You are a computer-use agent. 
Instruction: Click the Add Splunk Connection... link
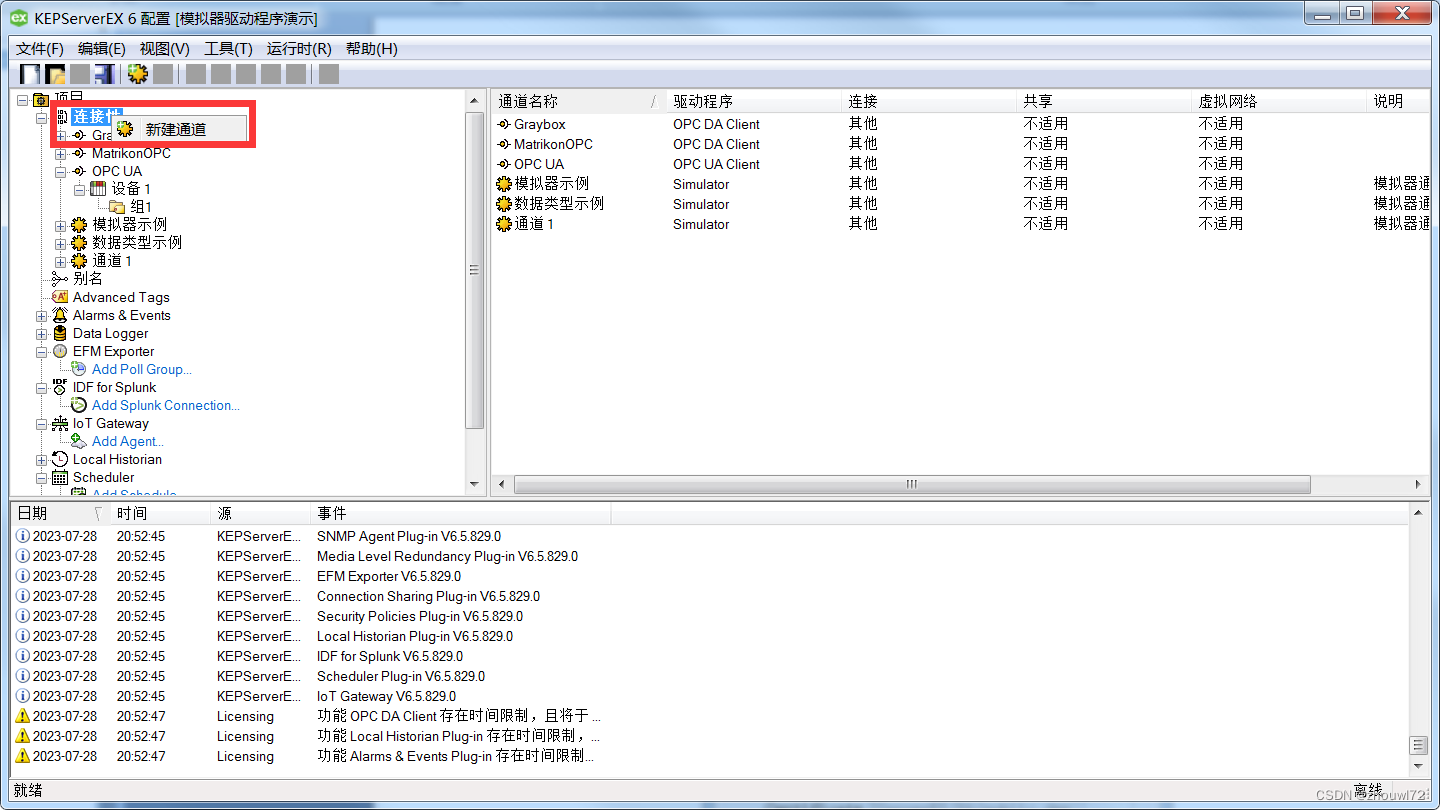[164, 405]
